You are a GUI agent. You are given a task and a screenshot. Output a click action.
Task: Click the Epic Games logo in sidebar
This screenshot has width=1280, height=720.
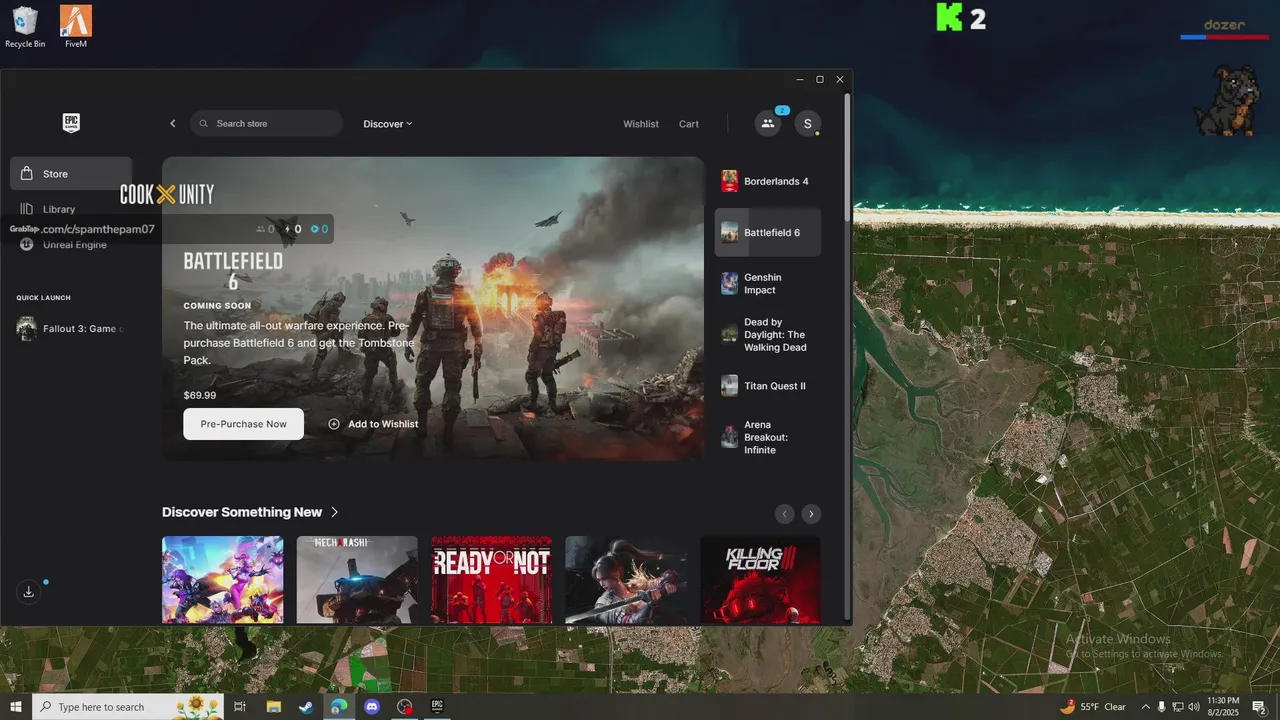71,123
